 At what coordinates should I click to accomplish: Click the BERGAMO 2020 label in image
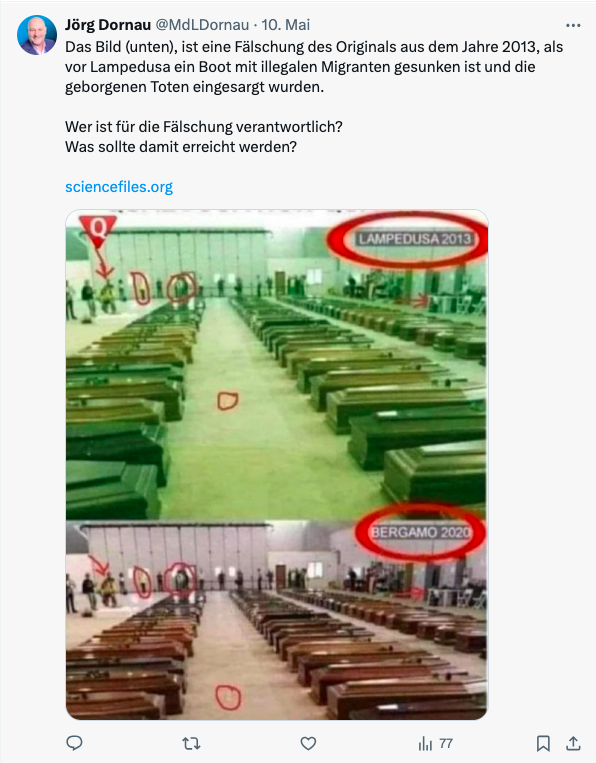click(420, 532)
